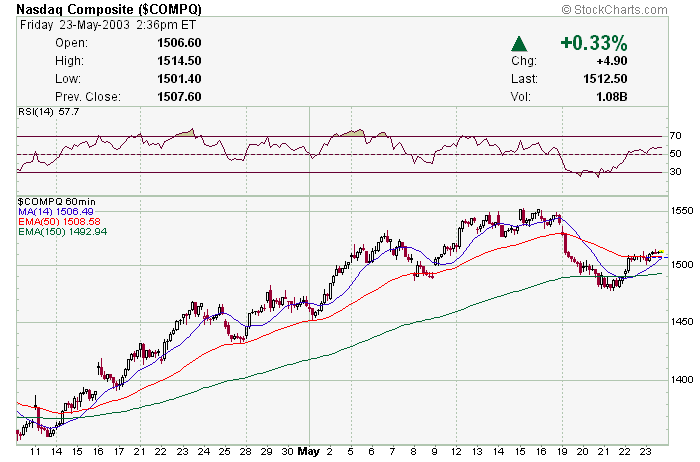Click the RSI 50 level label

(675, 154)
